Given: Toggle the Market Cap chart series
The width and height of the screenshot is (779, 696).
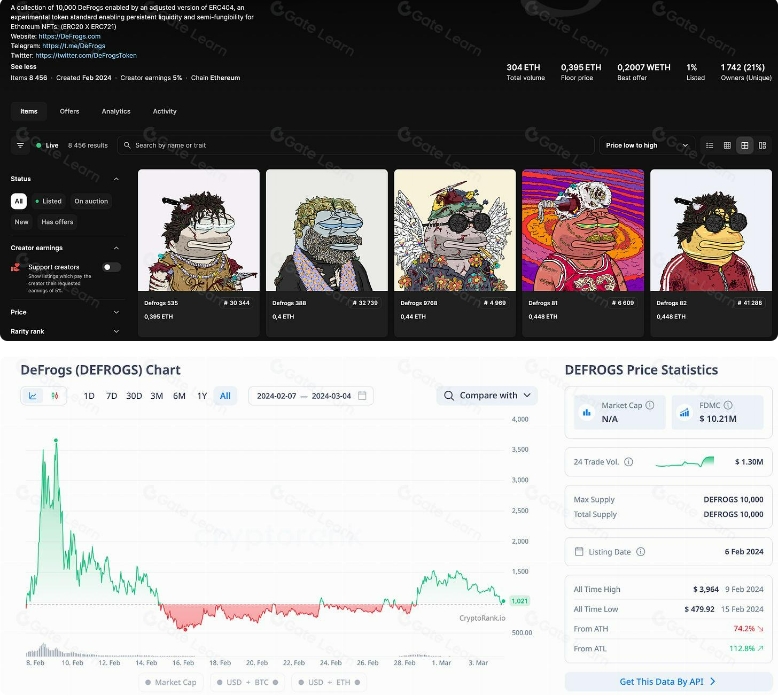Looking at the screenshot, I should (171, 682).
